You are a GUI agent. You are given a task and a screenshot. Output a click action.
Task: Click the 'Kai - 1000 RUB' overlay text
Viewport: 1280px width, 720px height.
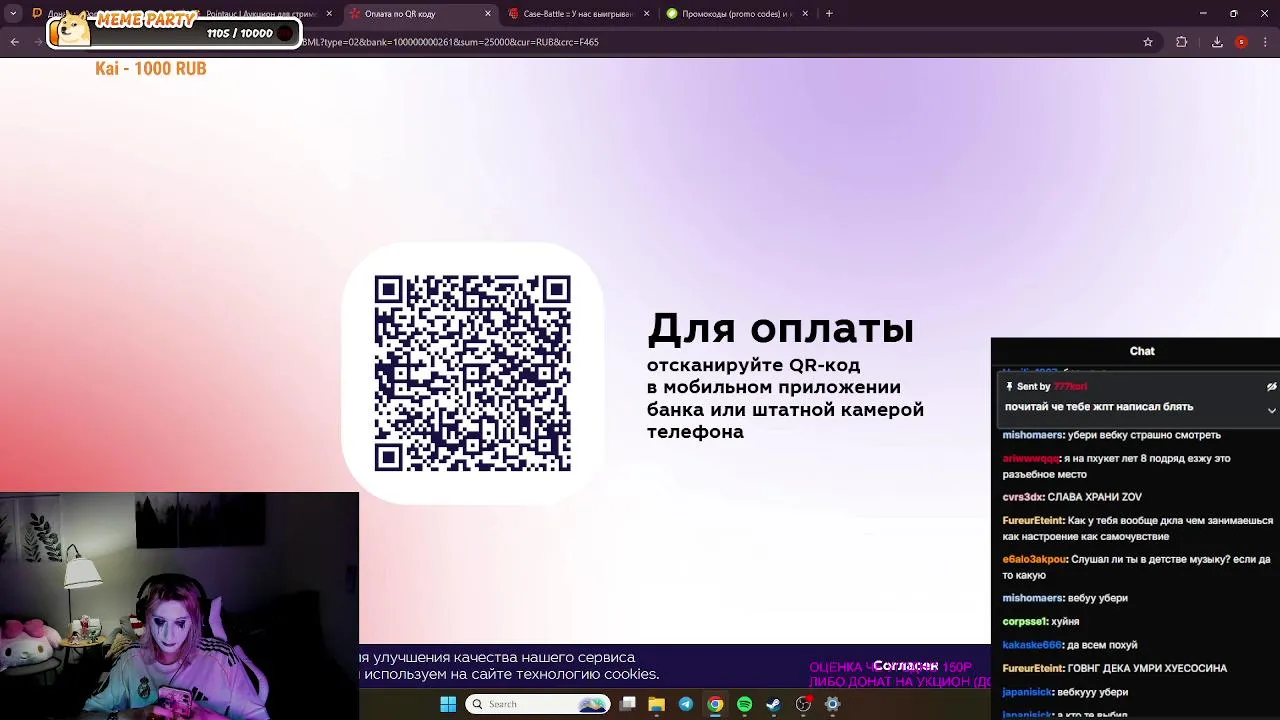pos(151,69)
